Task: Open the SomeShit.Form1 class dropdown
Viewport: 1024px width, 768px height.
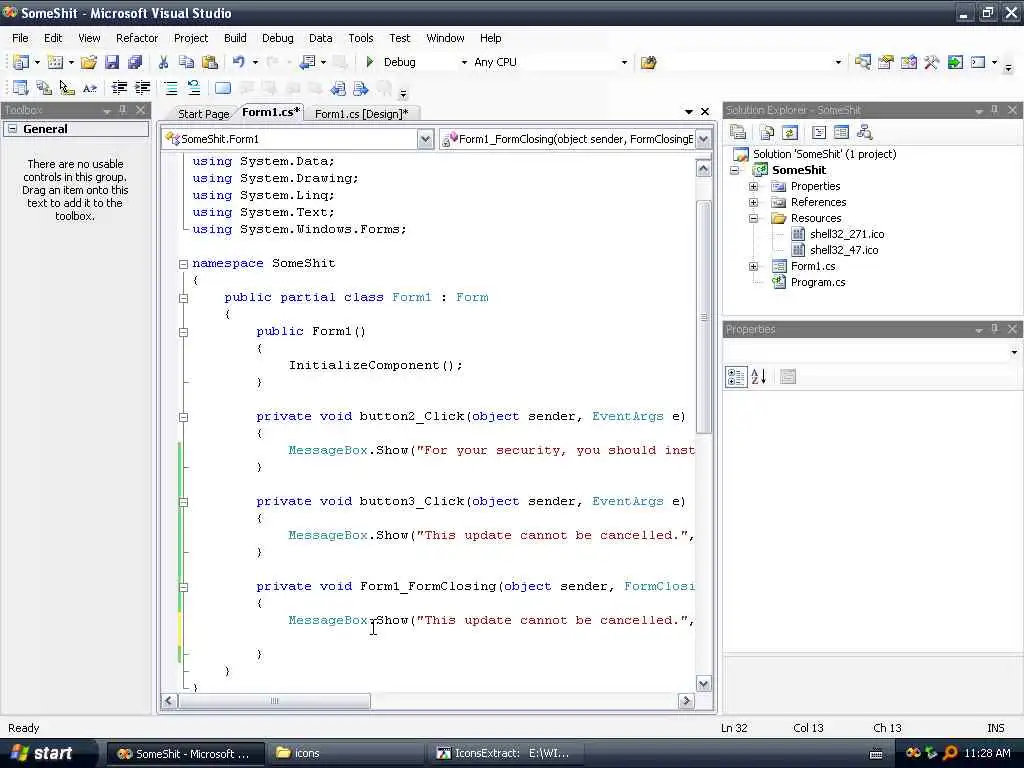Action: click(x=425, y=139)
